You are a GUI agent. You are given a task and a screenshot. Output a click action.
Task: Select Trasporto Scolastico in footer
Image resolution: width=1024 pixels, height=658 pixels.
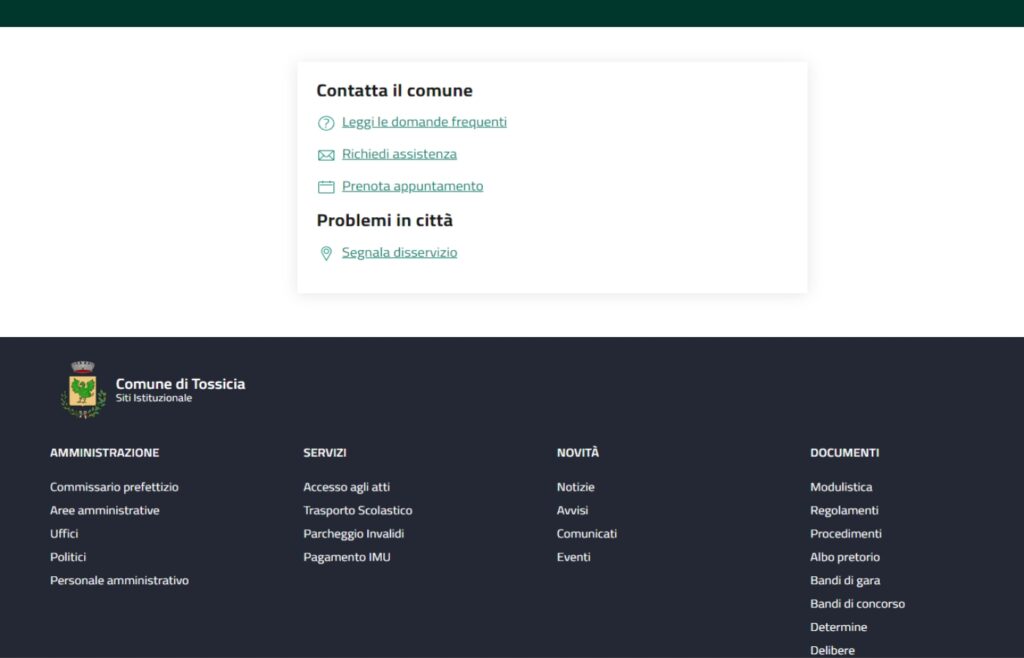pyautogui.click(x=357, y=510)
